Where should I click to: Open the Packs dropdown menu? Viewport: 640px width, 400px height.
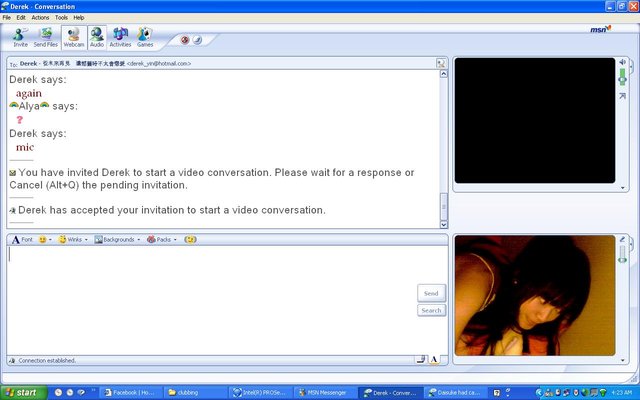click(x=163, y=240)
